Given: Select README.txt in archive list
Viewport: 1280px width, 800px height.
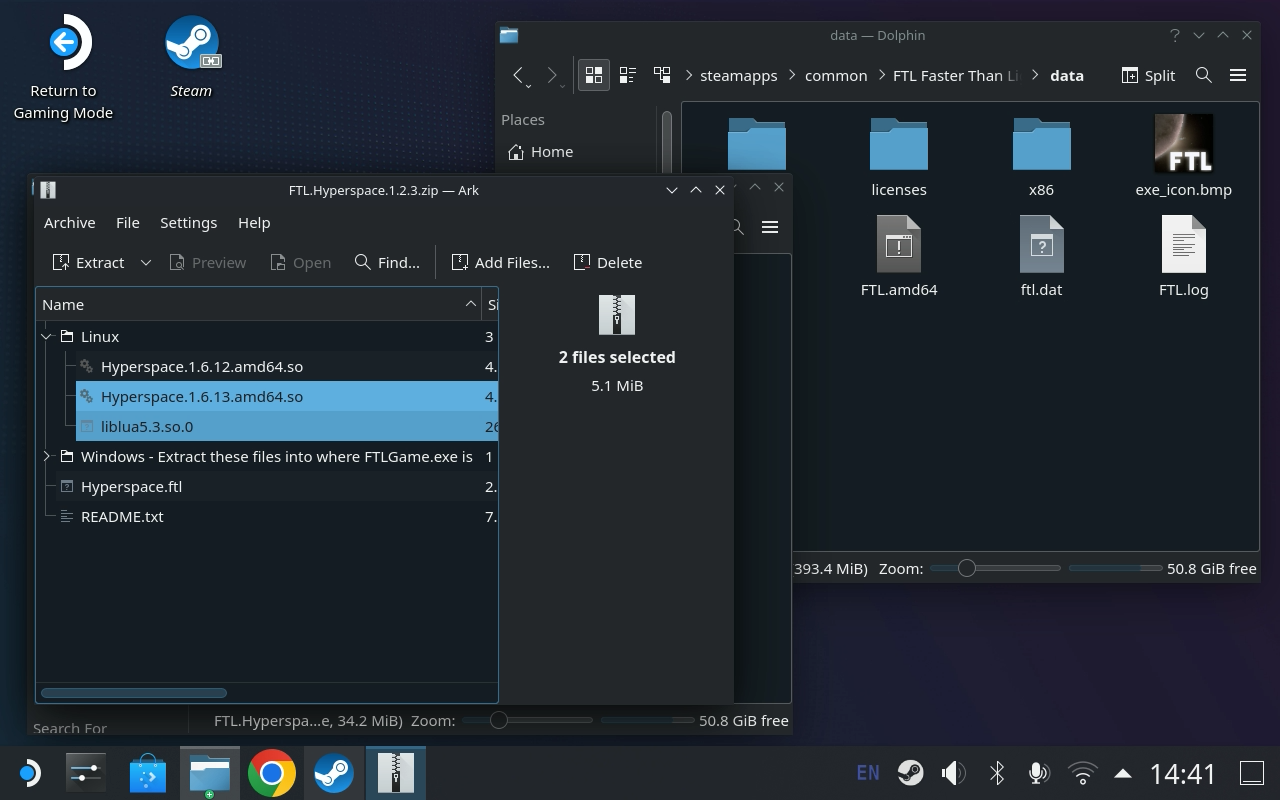Looking at the screenshot, I should [267, 517].
